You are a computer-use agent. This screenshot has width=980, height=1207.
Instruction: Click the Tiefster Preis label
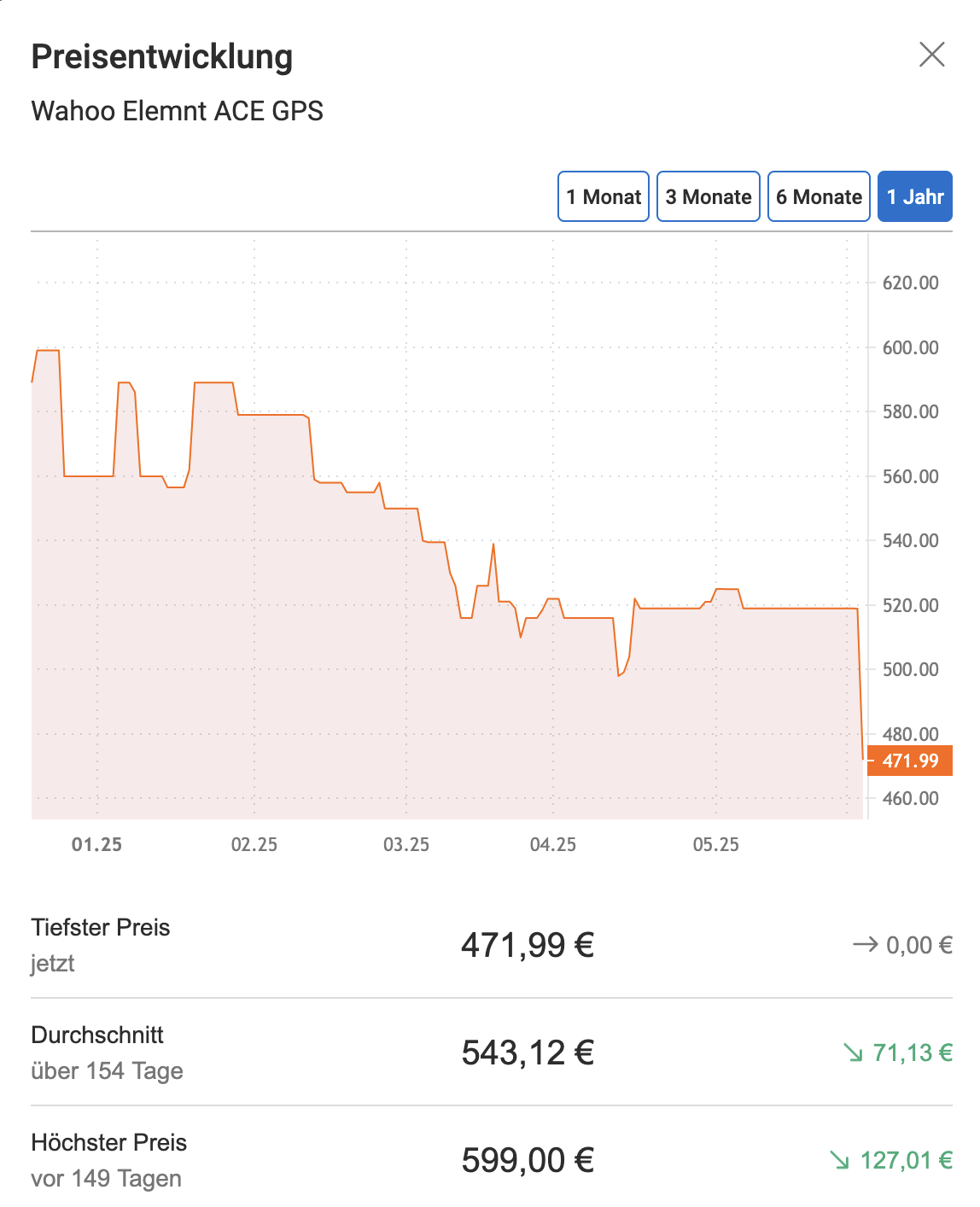(x=101, y=927)
